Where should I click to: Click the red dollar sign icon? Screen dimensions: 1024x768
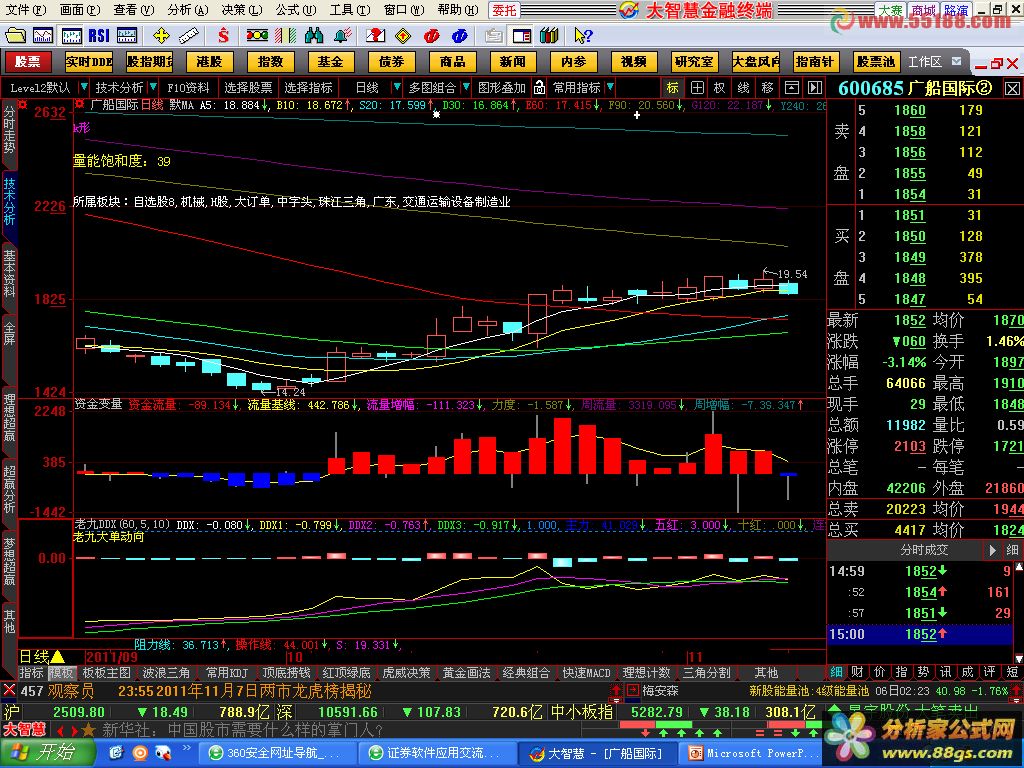tap(223, 35)
